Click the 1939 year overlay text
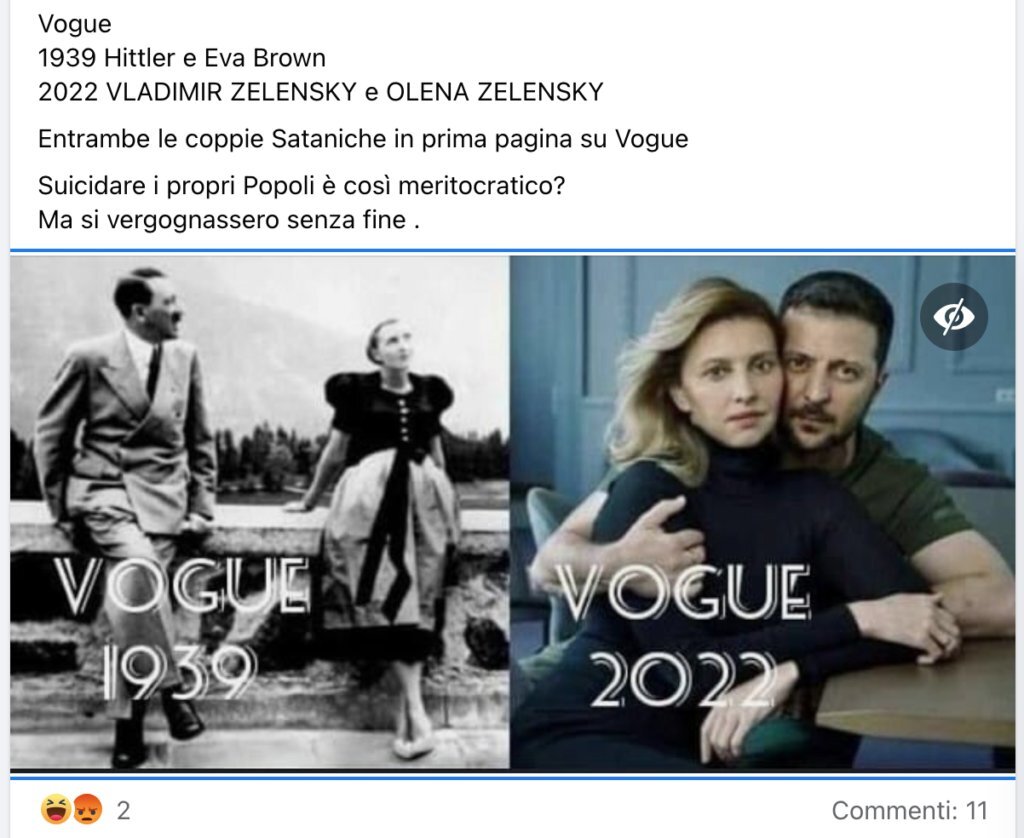The height and width of the screenshot is (838, 1024). point(178,671)
